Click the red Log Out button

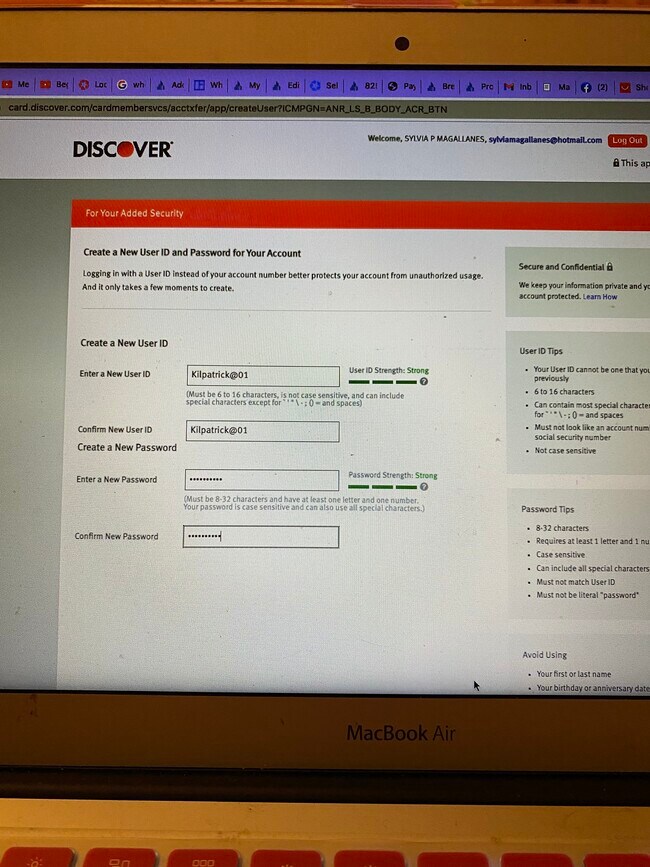click(x=627, y=140)
